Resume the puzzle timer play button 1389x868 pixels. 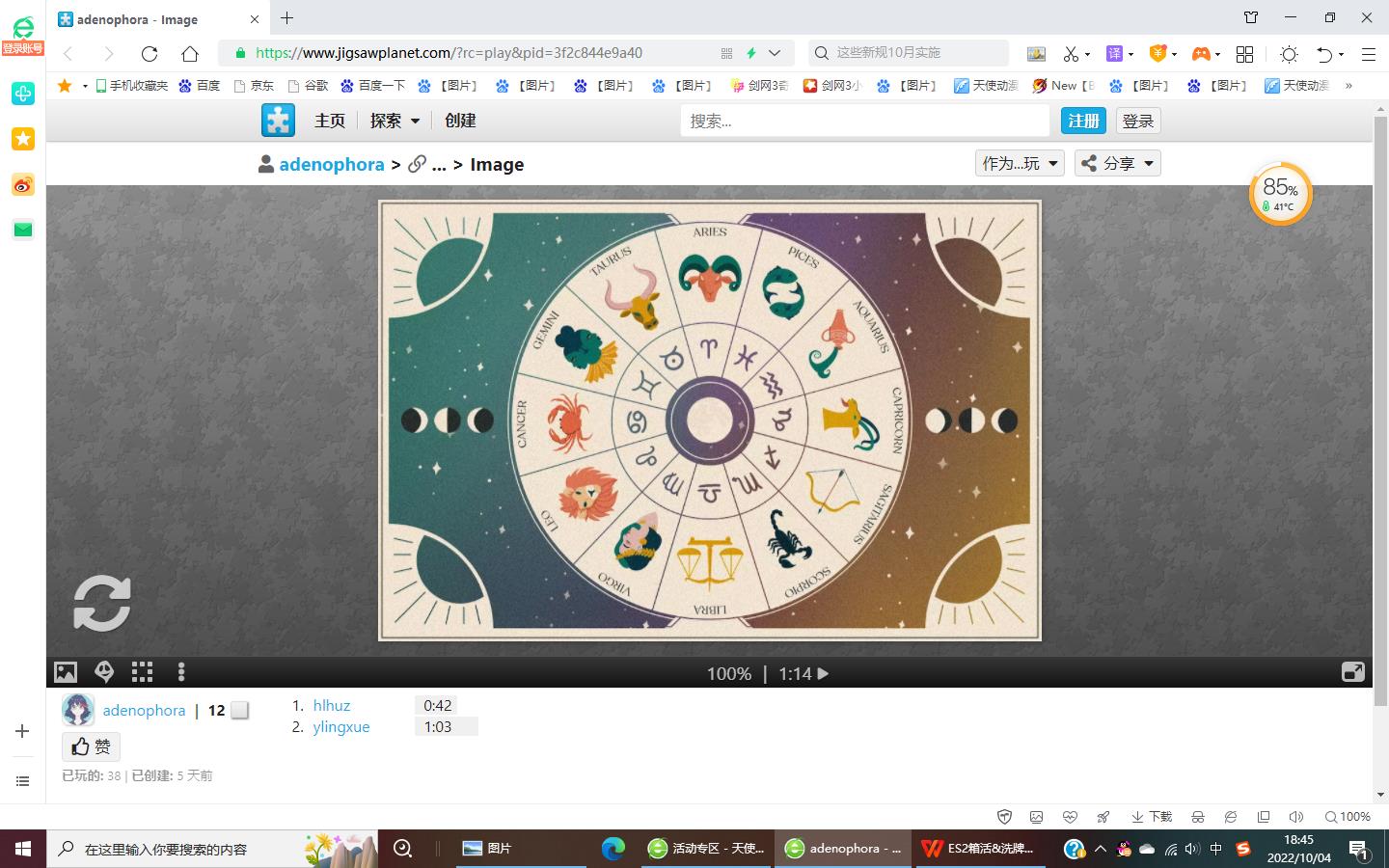click(823, 674)
